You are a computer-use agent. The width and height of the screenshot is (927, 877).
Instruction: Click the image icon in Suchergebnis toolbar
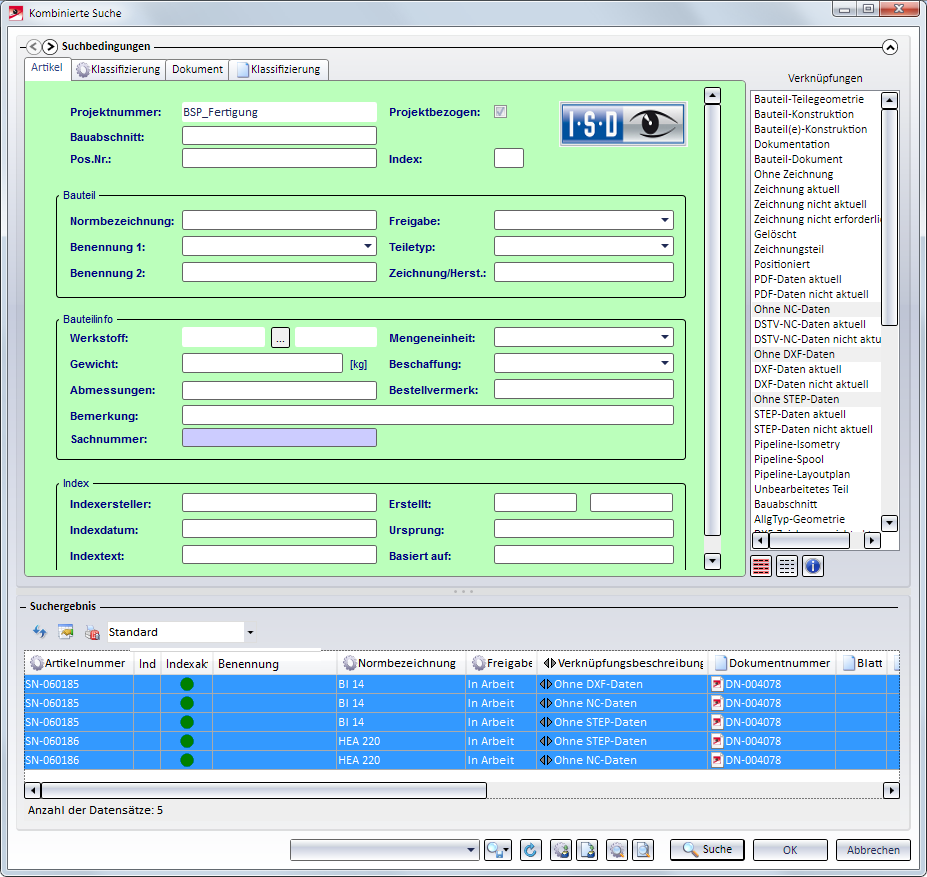tap(66, 632)
